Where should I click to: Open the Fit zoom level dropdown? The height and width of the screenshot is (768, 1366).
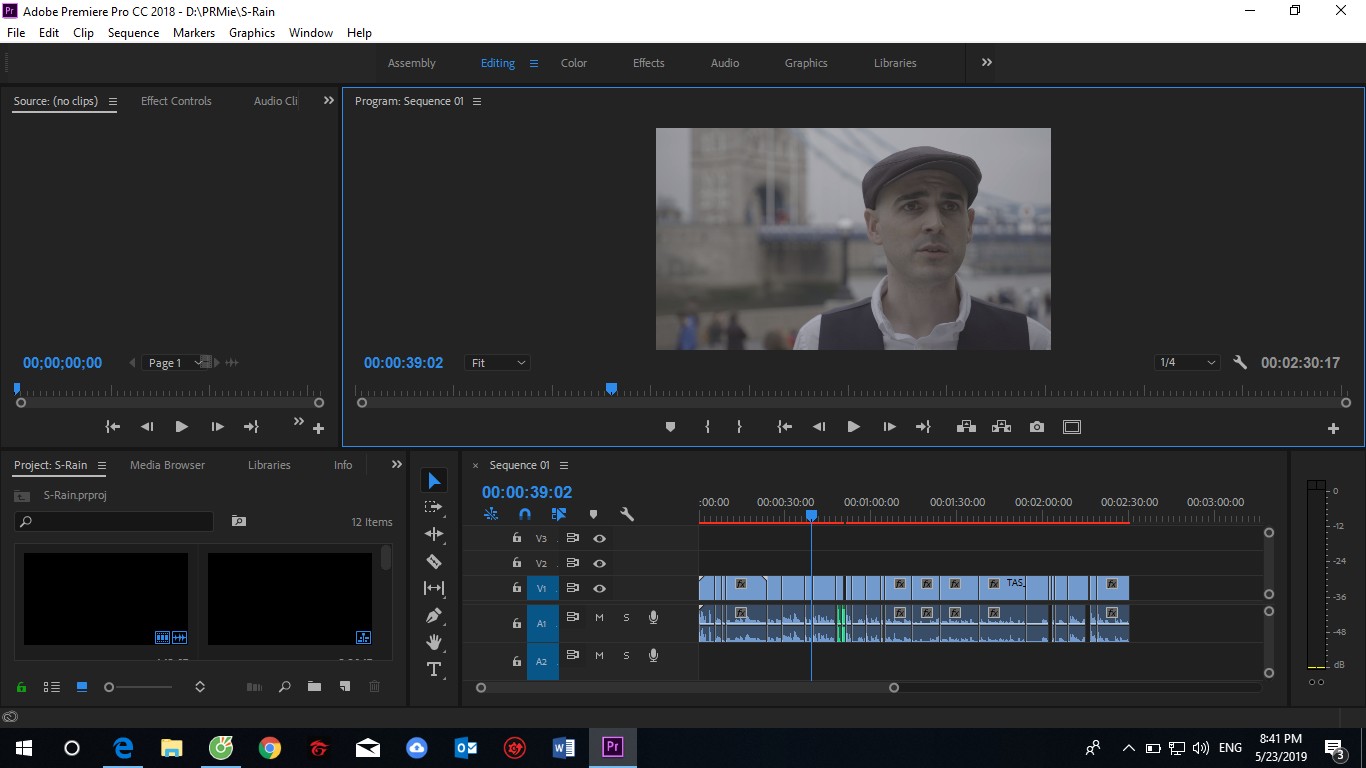pos(498,363)
